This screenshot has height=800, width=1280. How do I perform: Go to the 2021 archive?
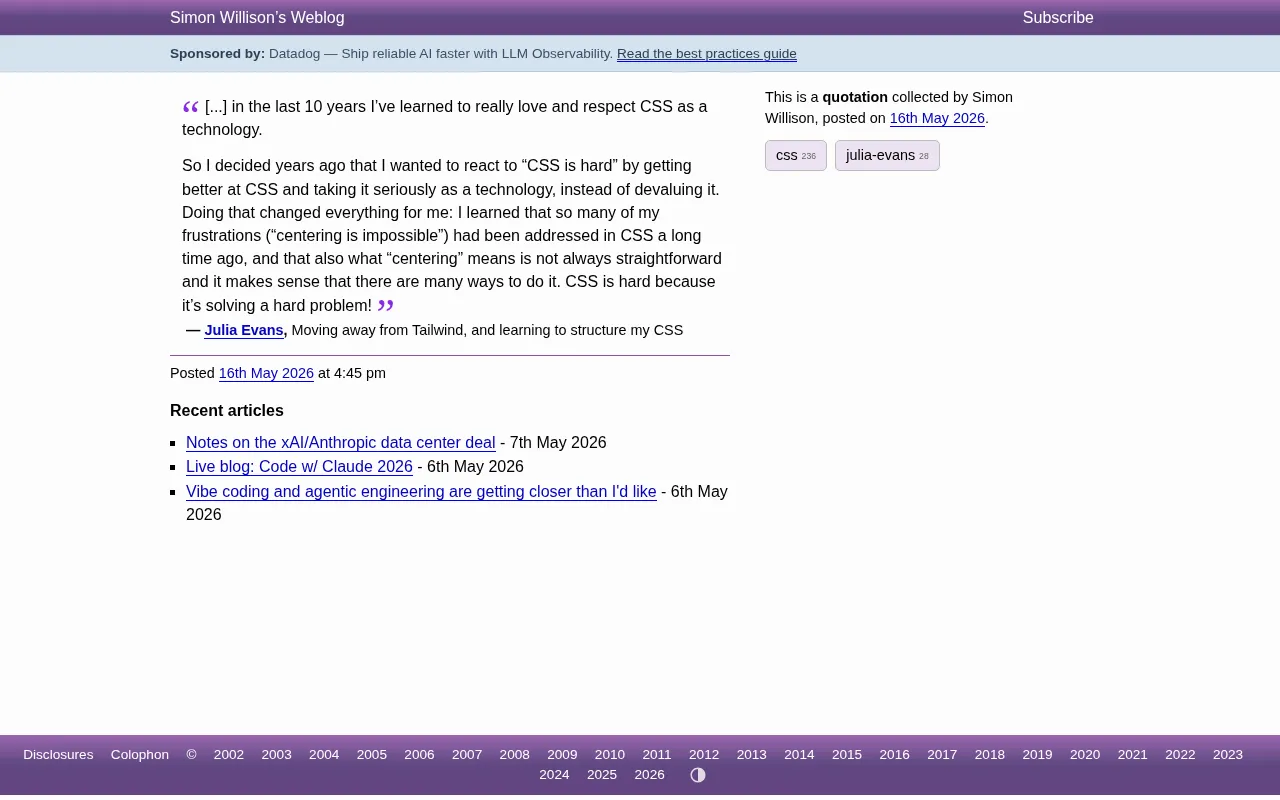tap(1133, 755)
